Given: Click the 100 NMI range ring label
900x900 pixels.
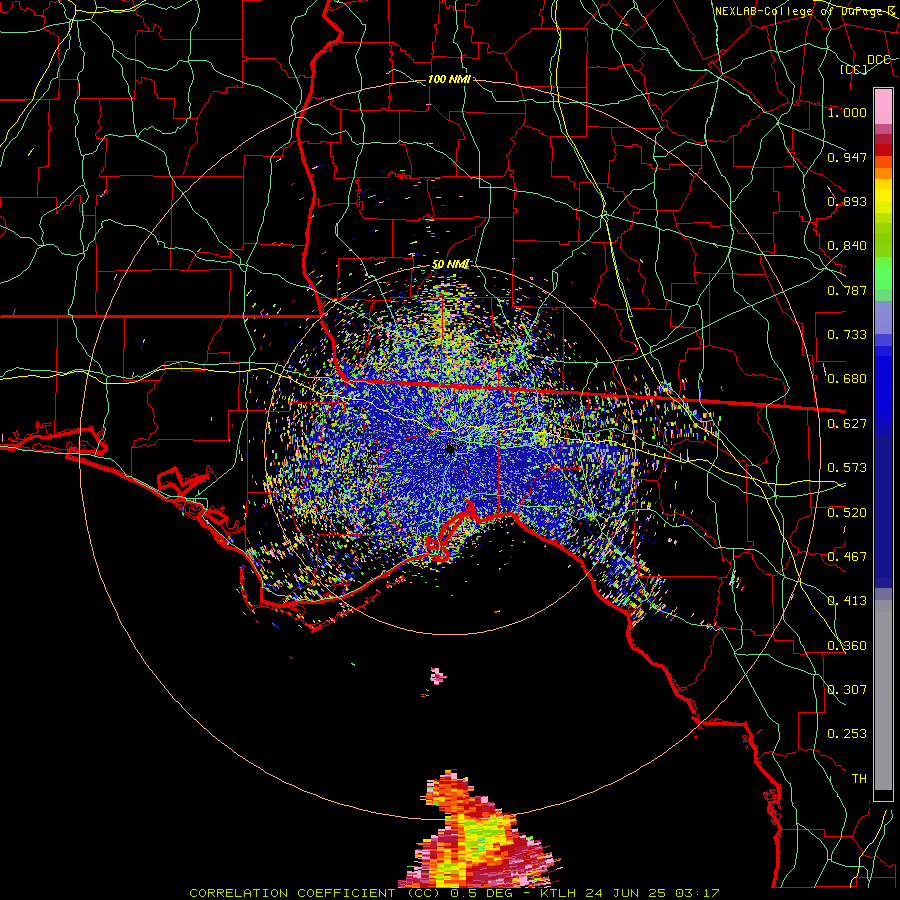Looking at the screenshot, I should 449,79.
